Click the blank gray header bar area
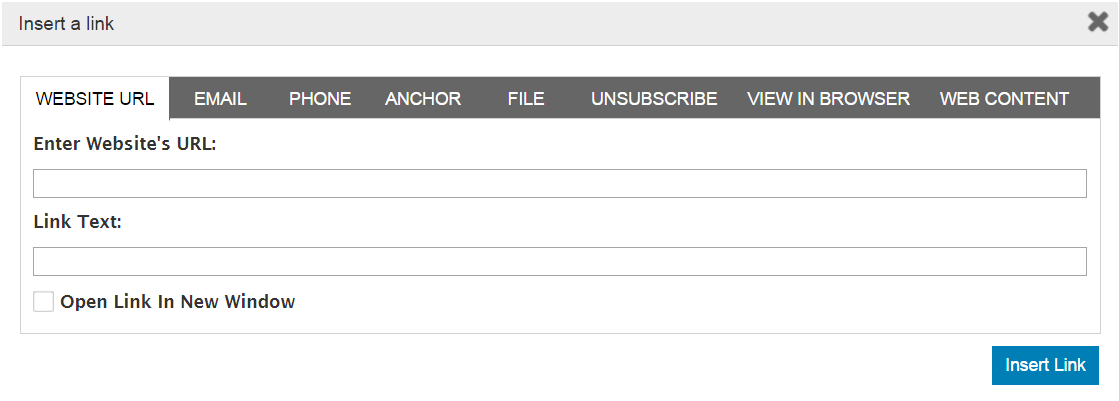The width and height of the screenshot is (1119, 401). coord(600,23)
